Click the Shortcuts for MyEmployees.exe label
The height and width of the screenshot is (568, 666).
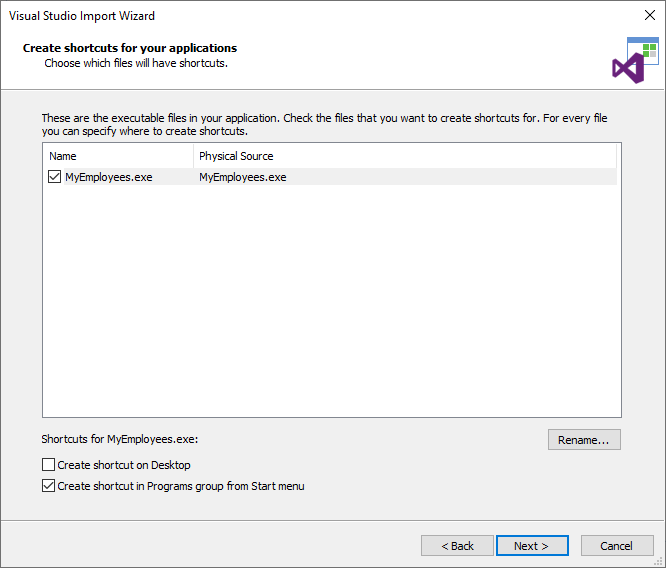point(120,439)
